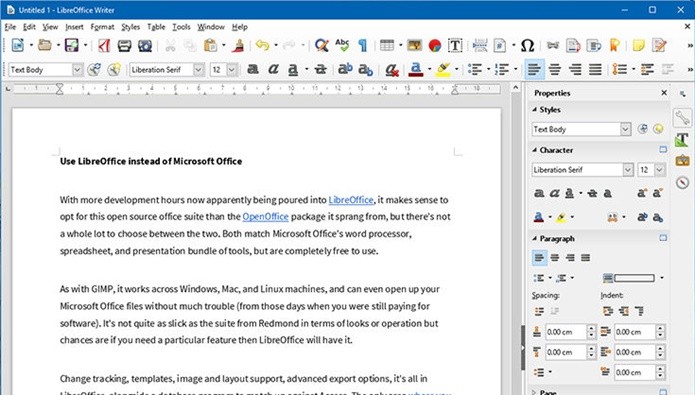Open the Table menu

156,27
